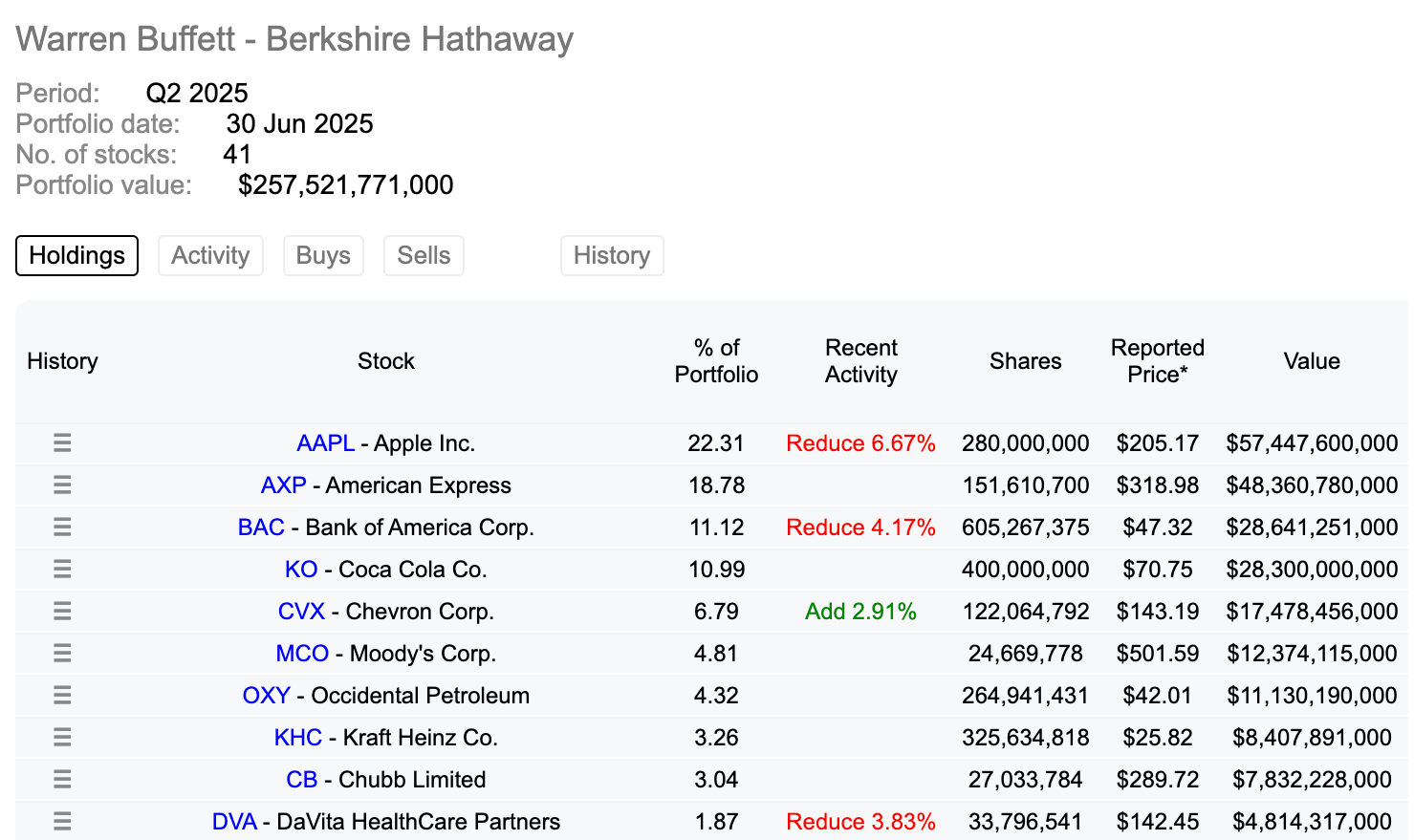This screenshot has height=840, width=1414.
Task: Sort by the Value column header
Action: (1312, 361)
